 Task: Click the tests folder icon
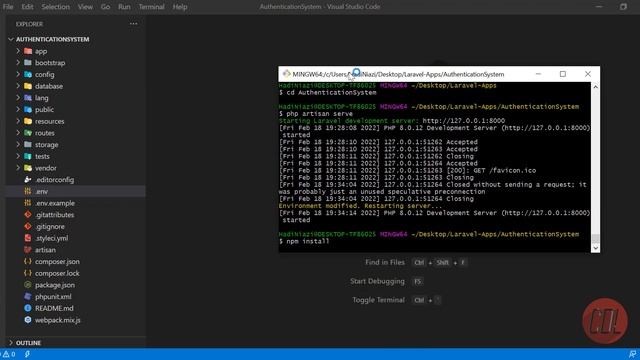[x=28, y=156]
